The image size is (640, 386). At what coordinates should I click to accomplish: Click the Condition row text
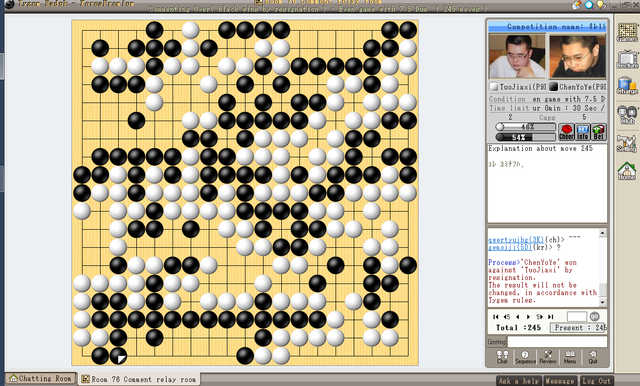(x=547, y=99)
